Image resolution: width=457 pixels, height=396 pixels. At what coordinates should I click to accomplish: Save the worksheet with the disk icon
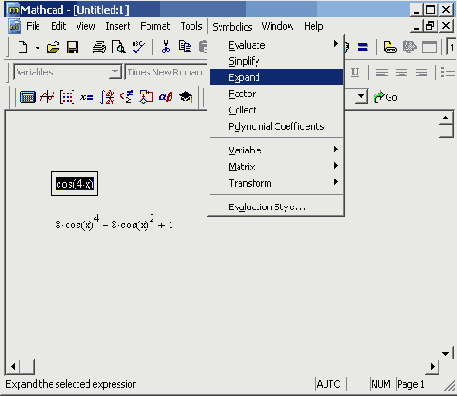click(x=72, y=47)
